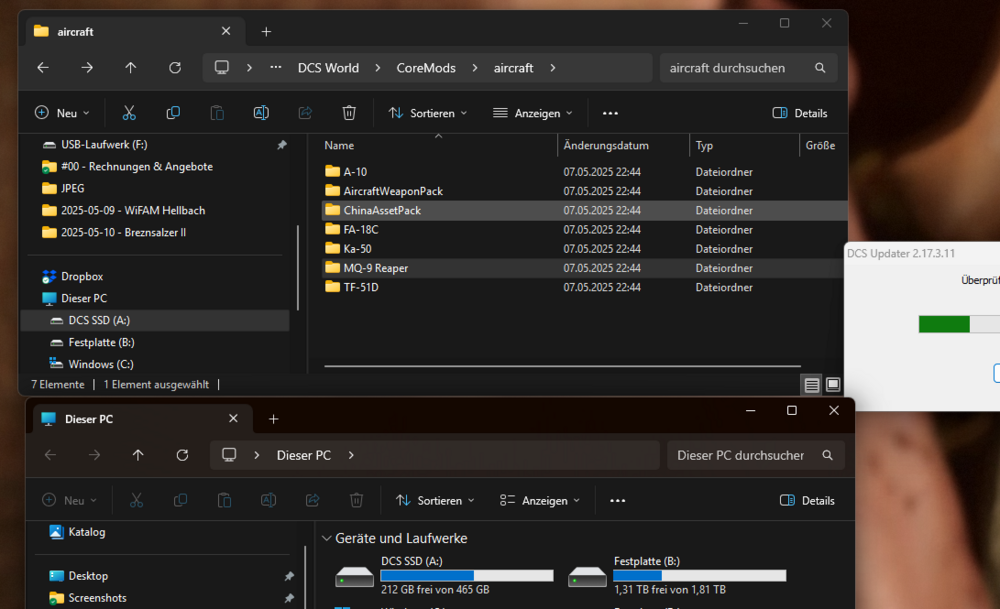
Task: Click the delete trash icon in aircraft window
Action: (x=349, y=113)
